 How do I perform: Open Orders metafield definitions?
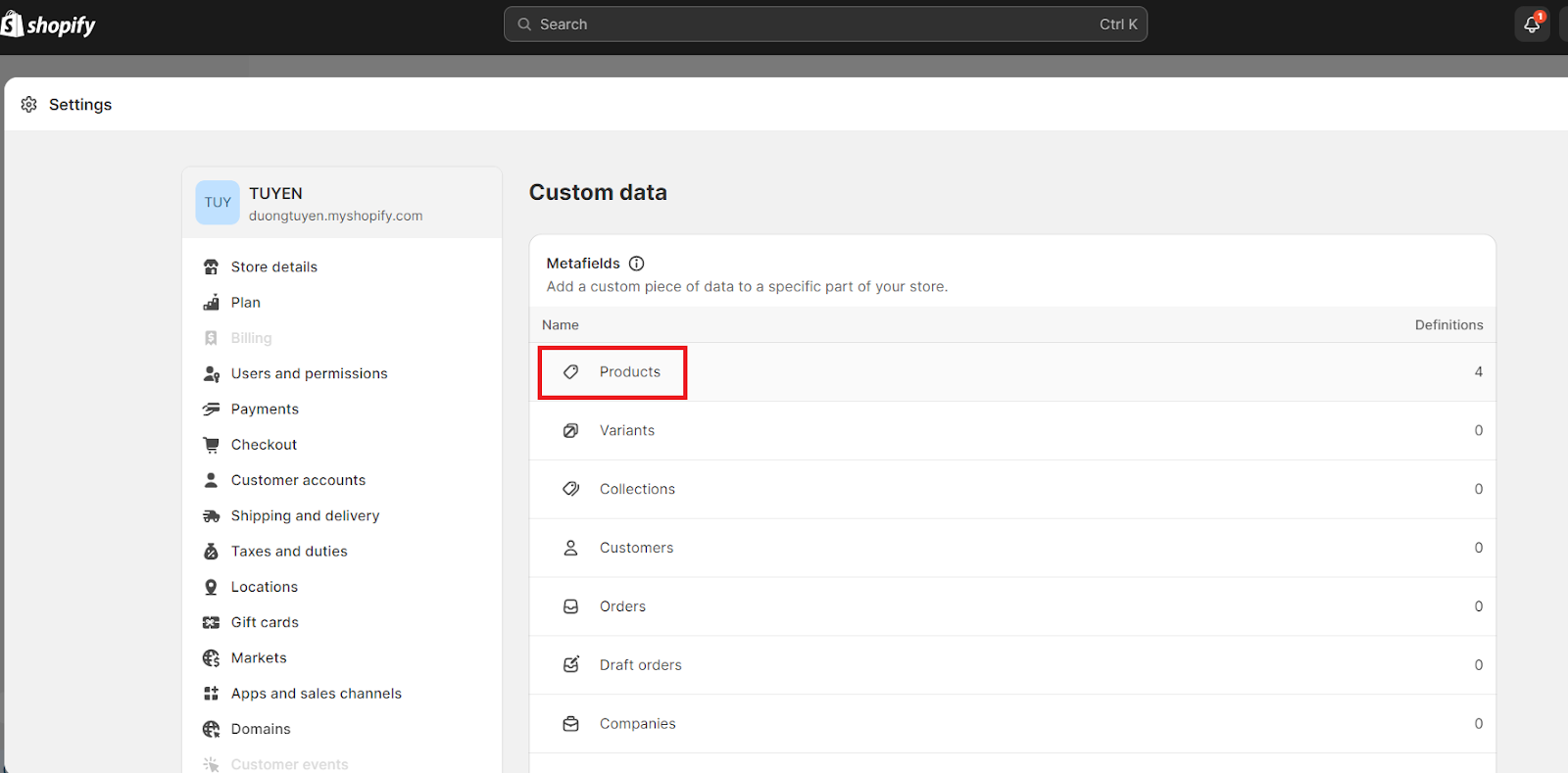(x=623, y=606)
